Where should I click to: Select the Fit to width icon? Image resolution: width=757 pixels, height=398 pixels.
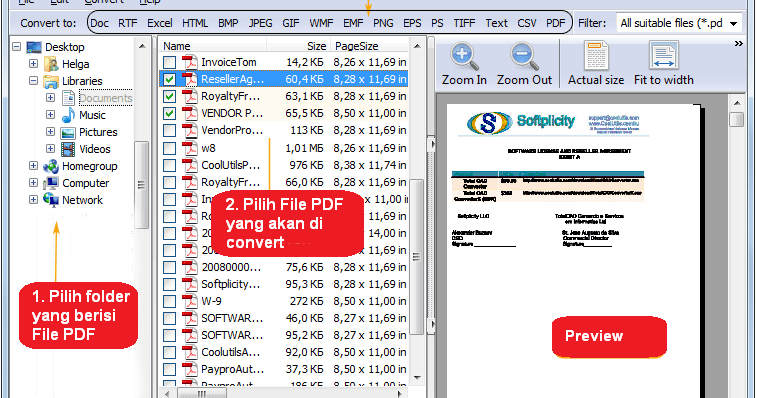click(x=664, y=55)
